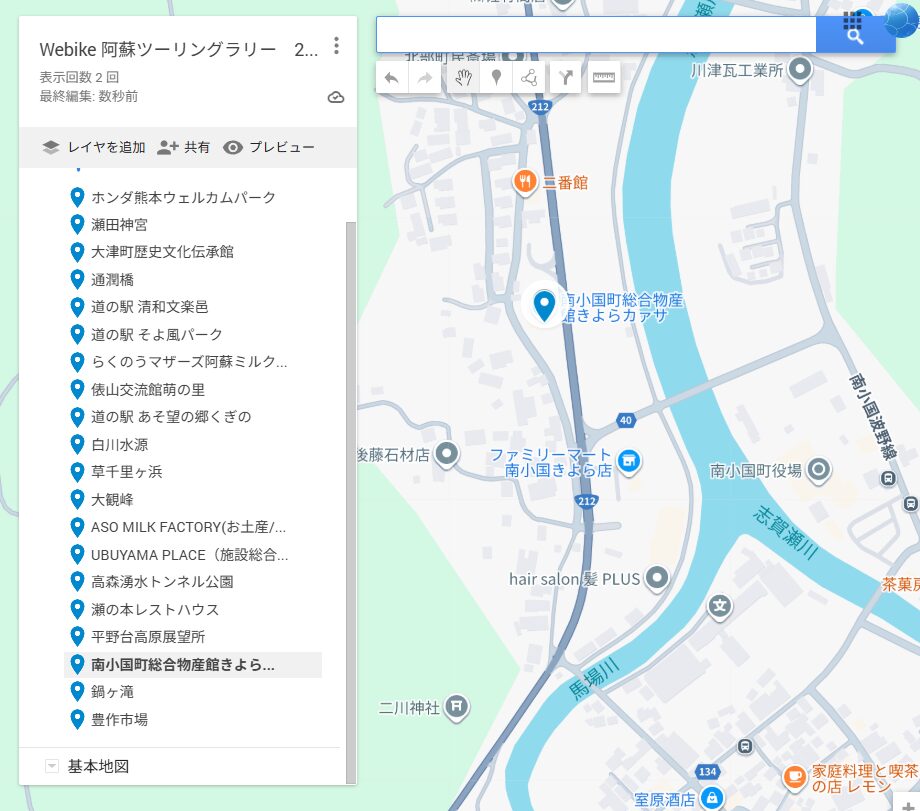Click the map search input field
Viewport: 920px width, 811px height.
595,35
